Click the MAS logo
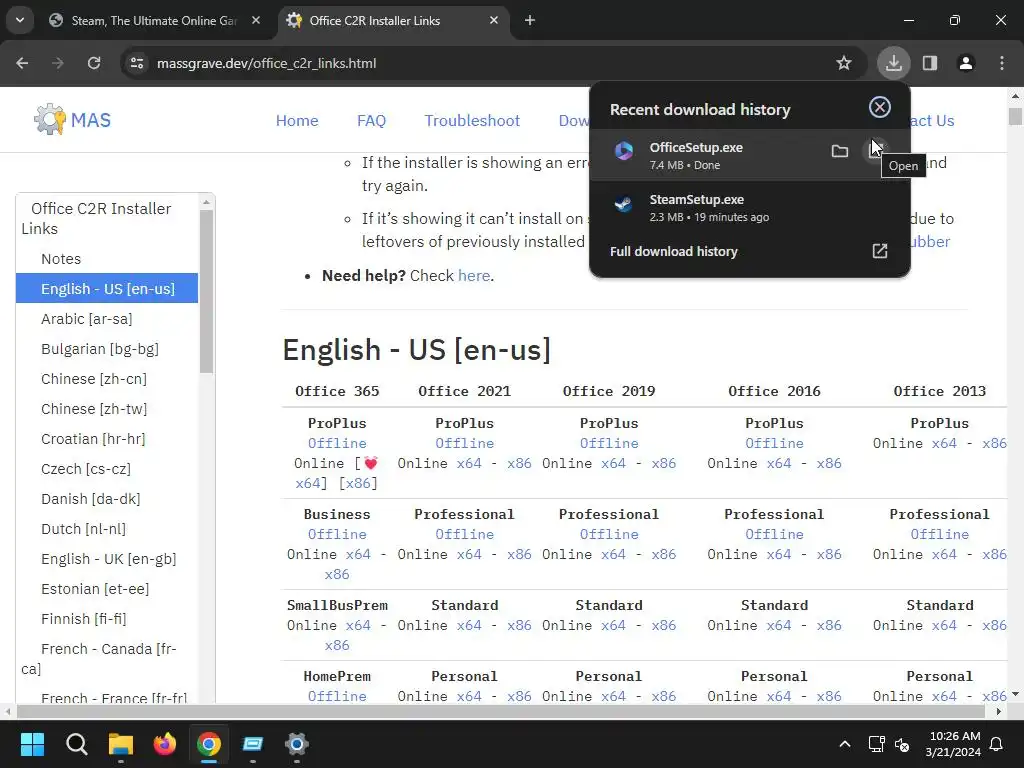Screen dimensions: 1024x768 [72, 120]
